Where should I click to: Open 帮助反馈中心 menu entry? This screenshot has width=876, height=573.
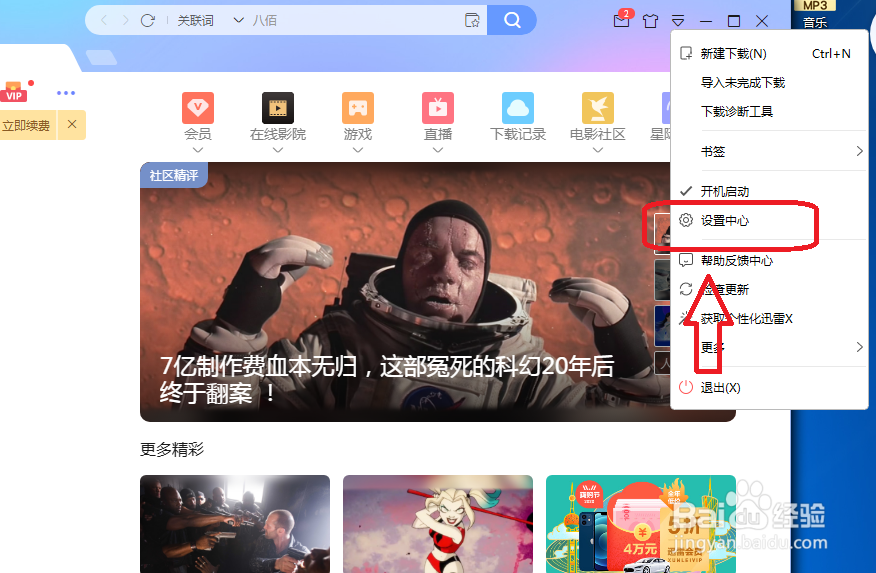click(x=769, y=260)
